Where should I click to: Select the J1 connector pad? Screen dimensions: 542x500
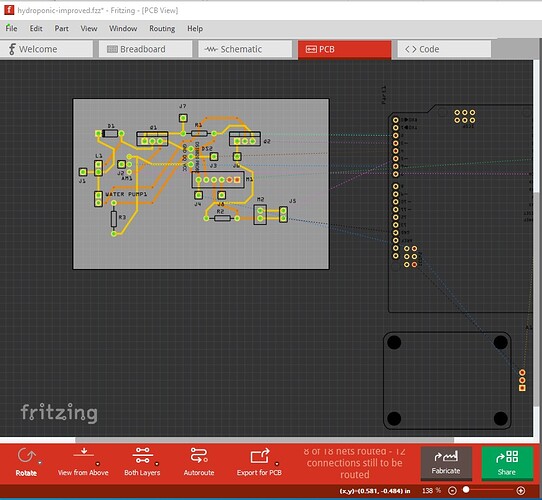(83, 172)
